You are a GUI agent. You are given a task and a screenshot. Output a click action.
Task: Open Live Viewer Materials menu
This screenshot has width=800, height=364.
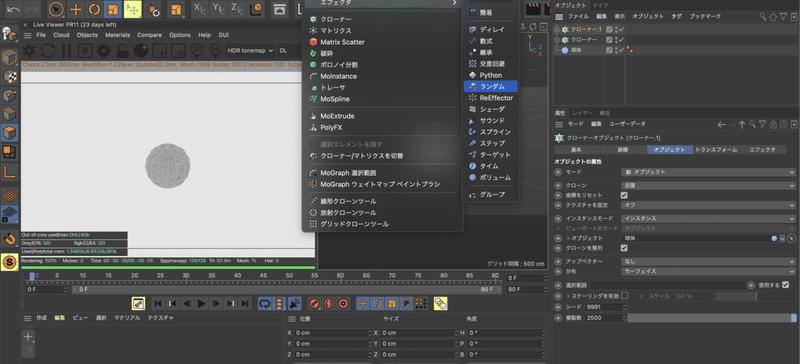click(x=117, y=35)
